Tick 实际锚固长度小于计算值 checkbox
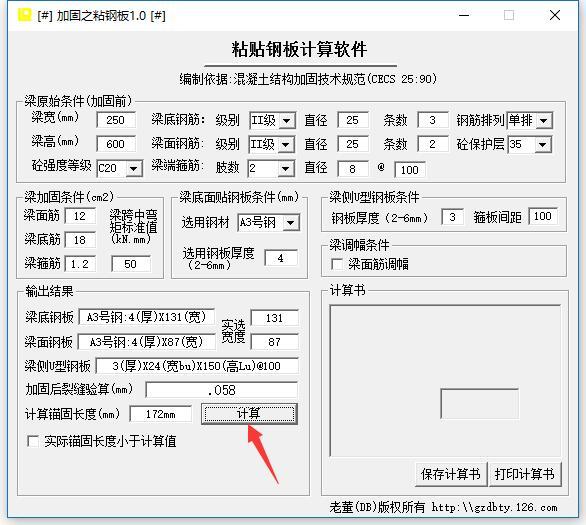The width and height of the screenshot is (586, 525). [x=33, y=441]
